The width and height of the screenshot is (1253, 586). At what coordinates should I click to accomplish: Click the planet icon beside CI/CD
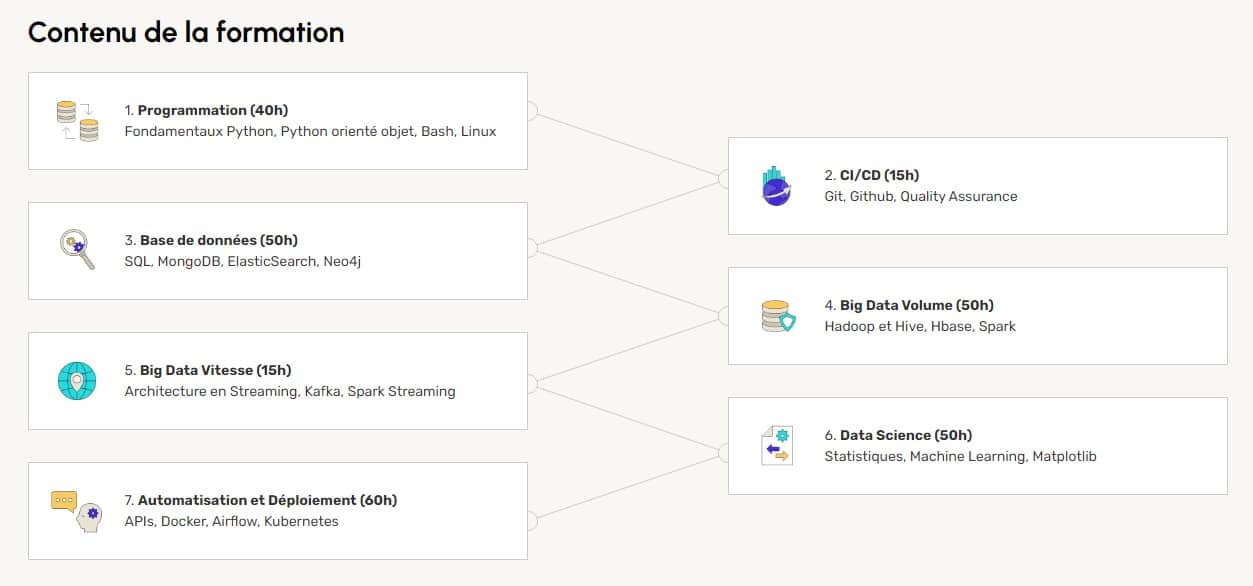click(x=777, y=186)
